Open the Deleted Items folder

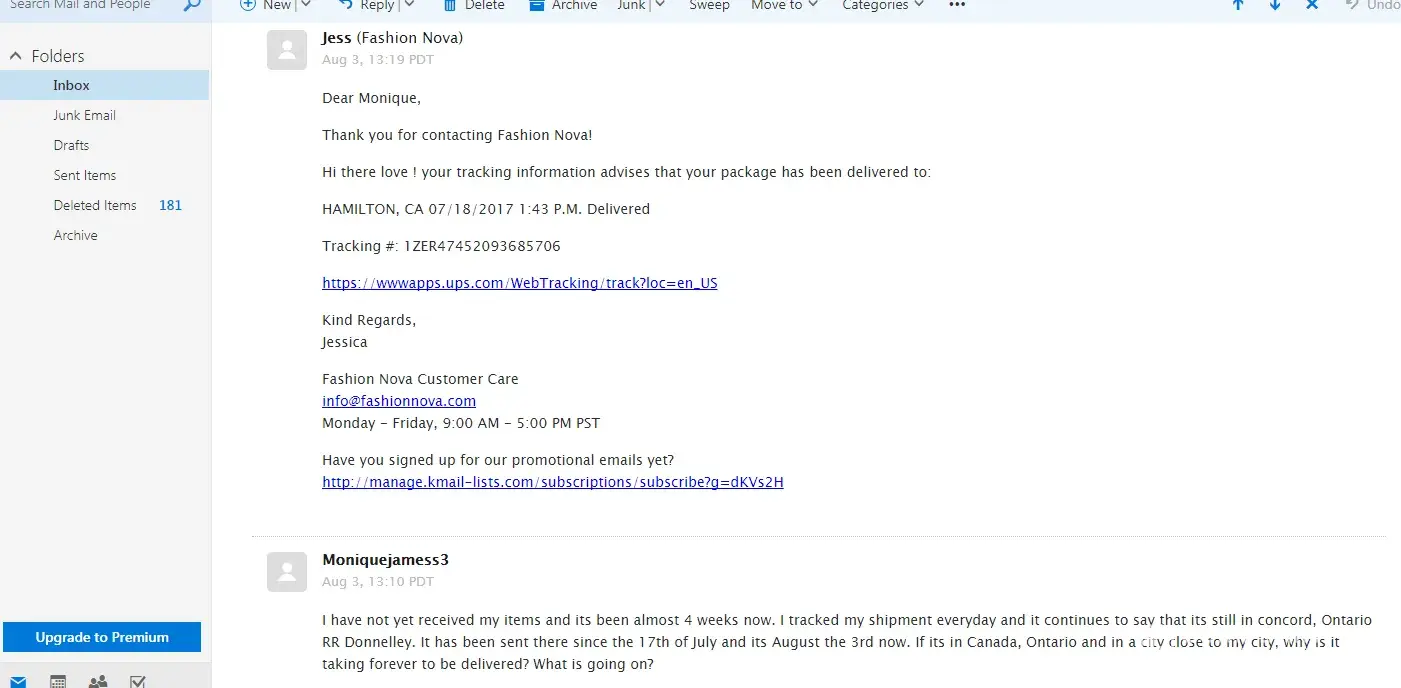pos(95,205)
